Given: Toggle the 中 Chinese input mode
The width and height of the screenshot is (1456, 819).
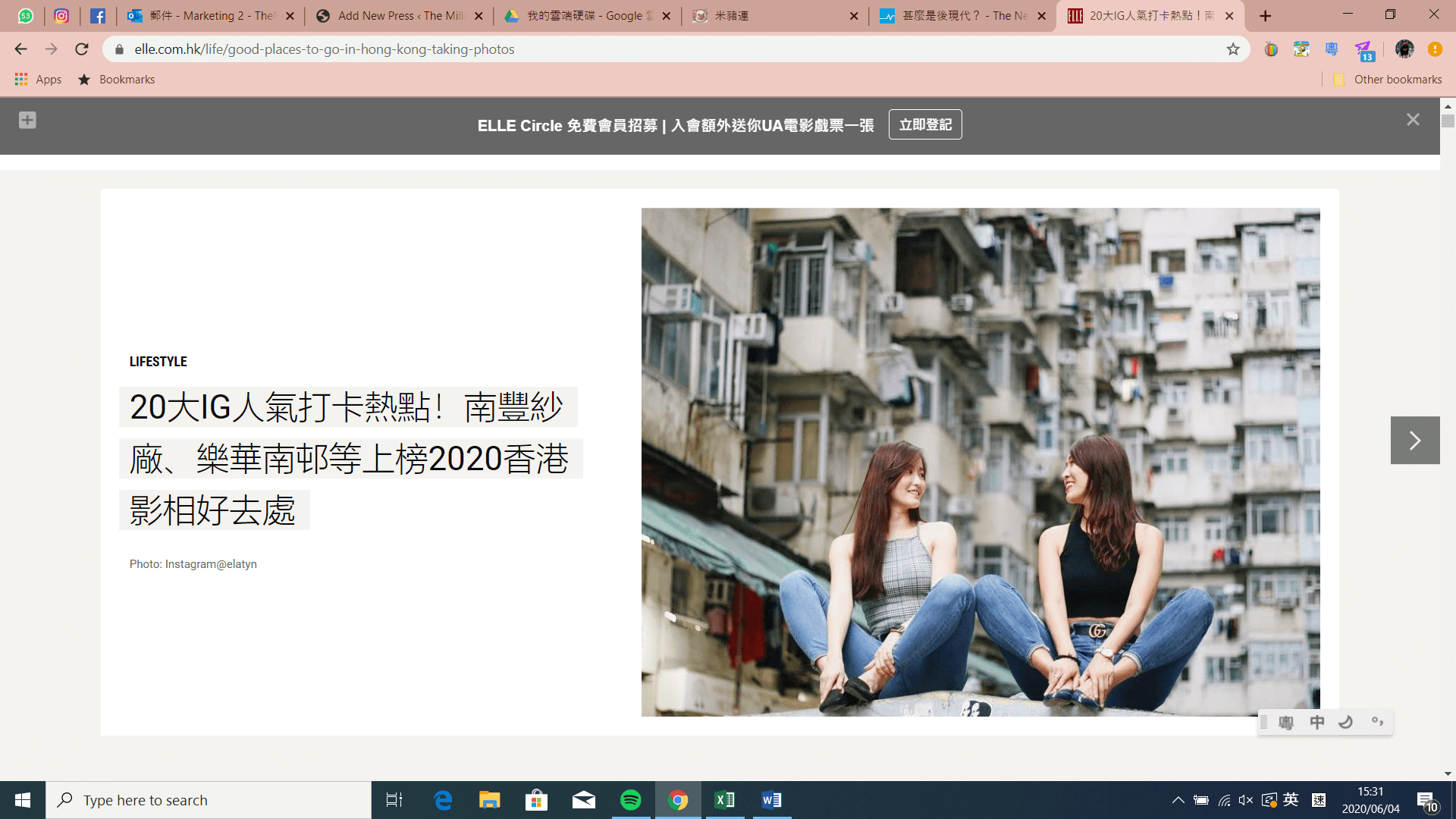Looking at the screenshot, I should point(1317,722).
